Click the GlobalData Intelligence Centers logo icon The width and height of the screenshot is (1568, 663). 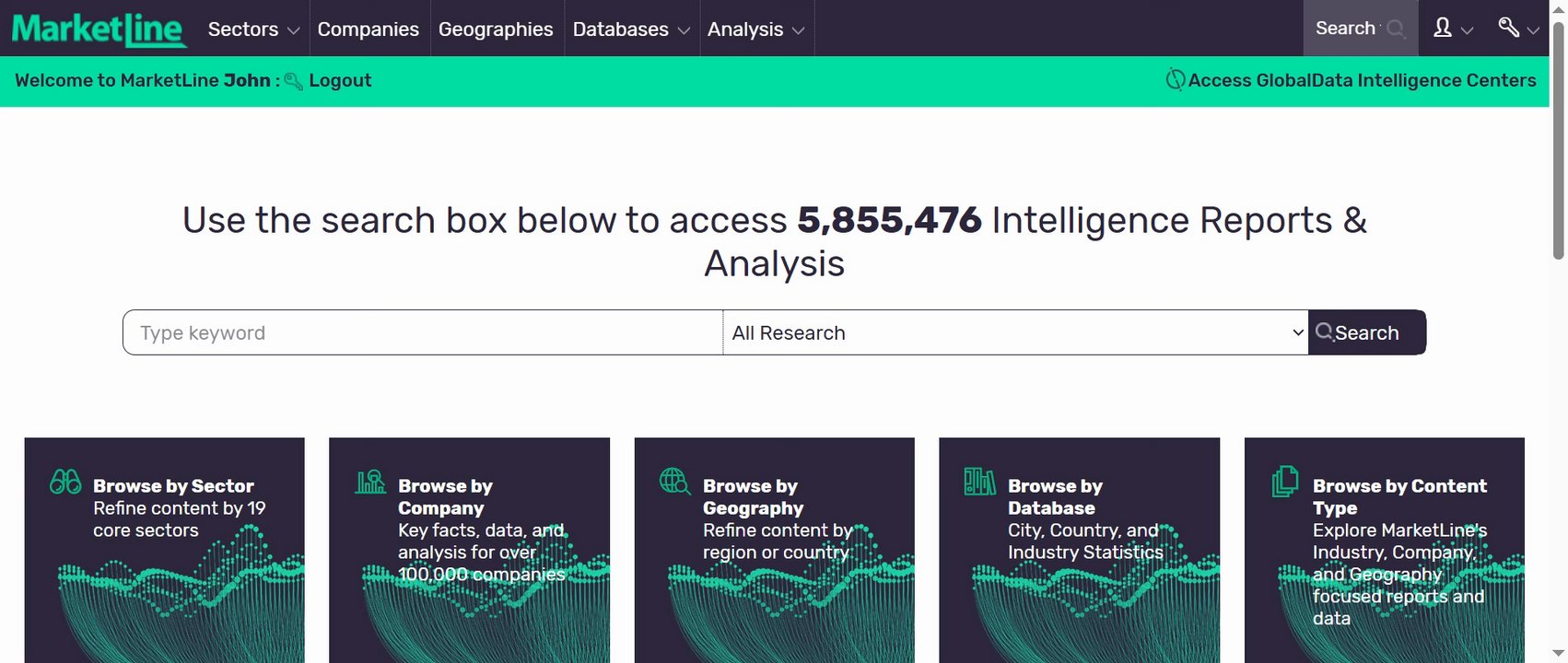(x=1175, y=80)
